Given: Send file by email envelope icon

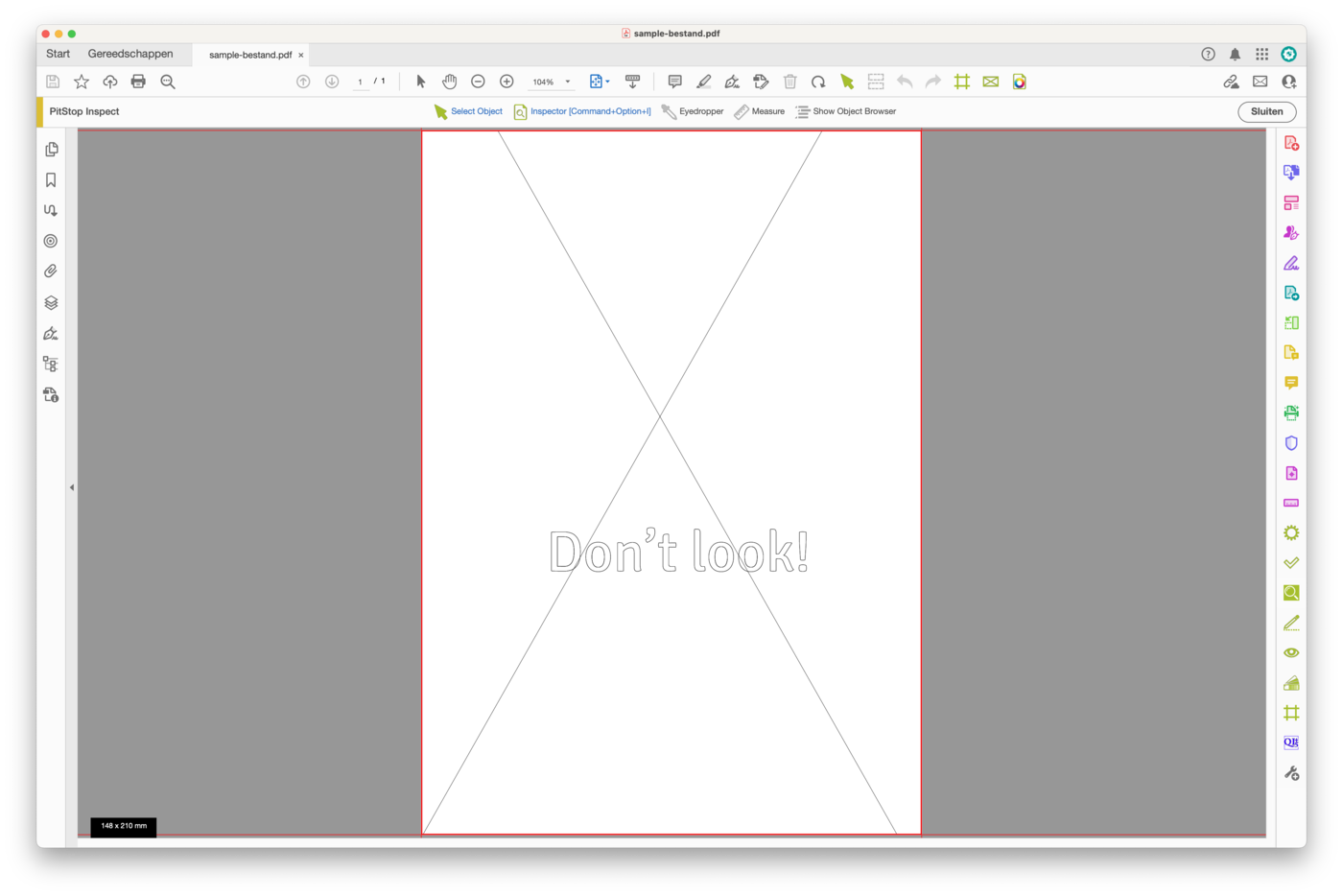Looking at the screenshot, I should pos(1261,83).
